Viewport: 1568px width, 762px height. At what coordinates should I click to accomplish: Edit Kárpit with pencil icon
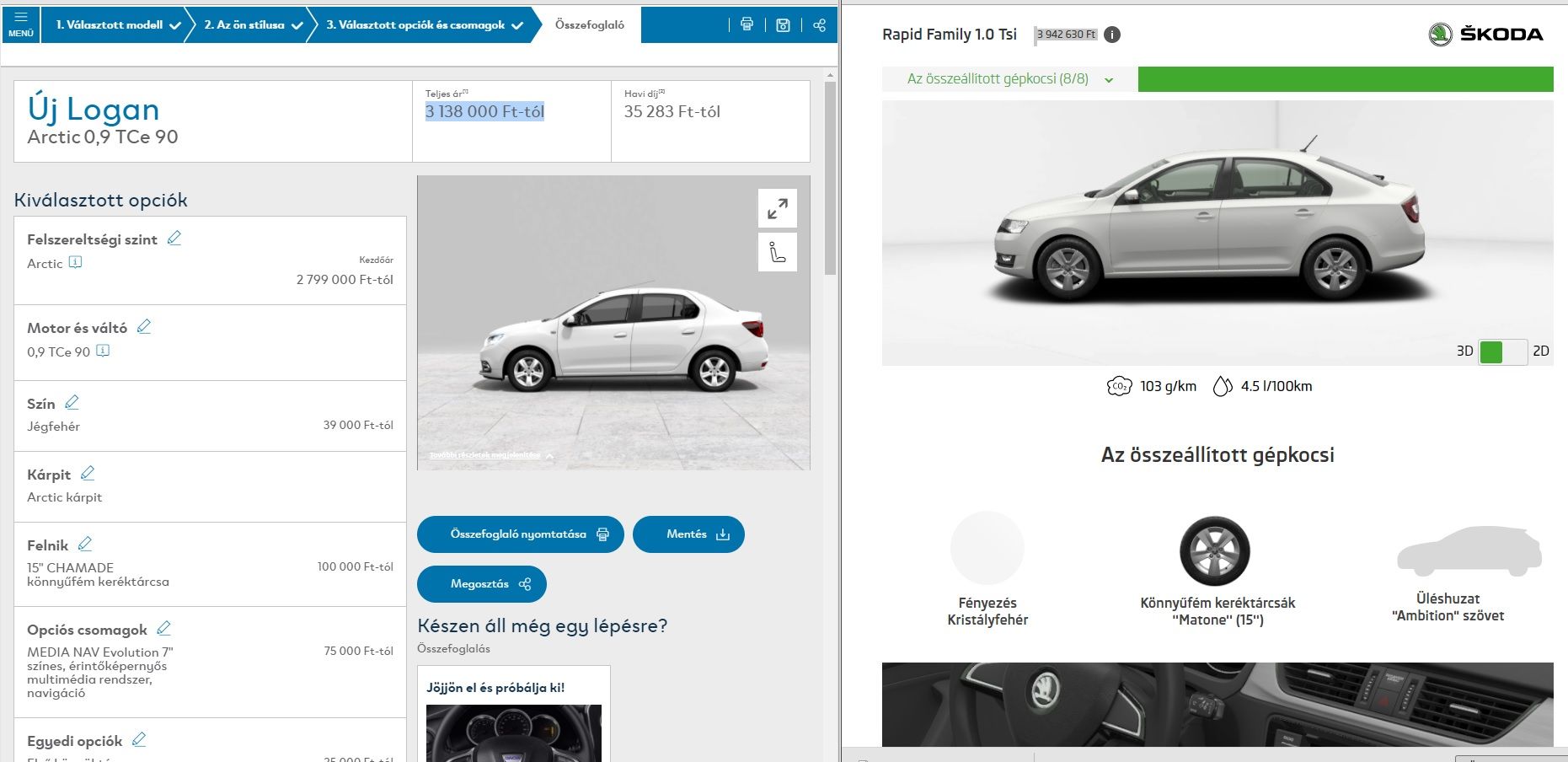point(88,473)
